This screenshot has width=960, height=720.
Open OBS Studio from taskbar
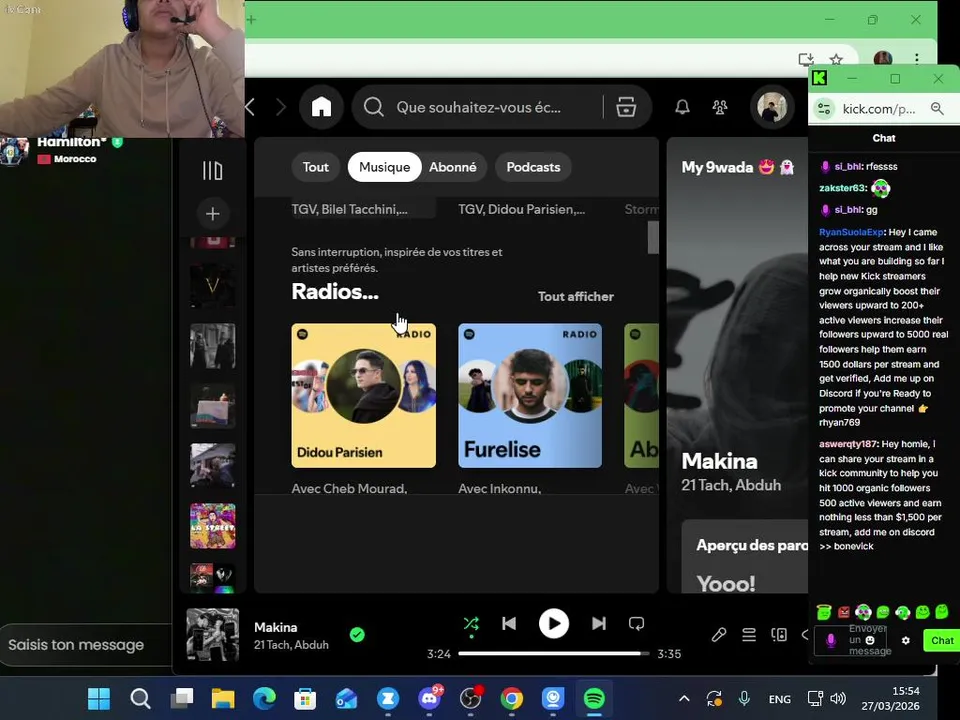(470, 699)
